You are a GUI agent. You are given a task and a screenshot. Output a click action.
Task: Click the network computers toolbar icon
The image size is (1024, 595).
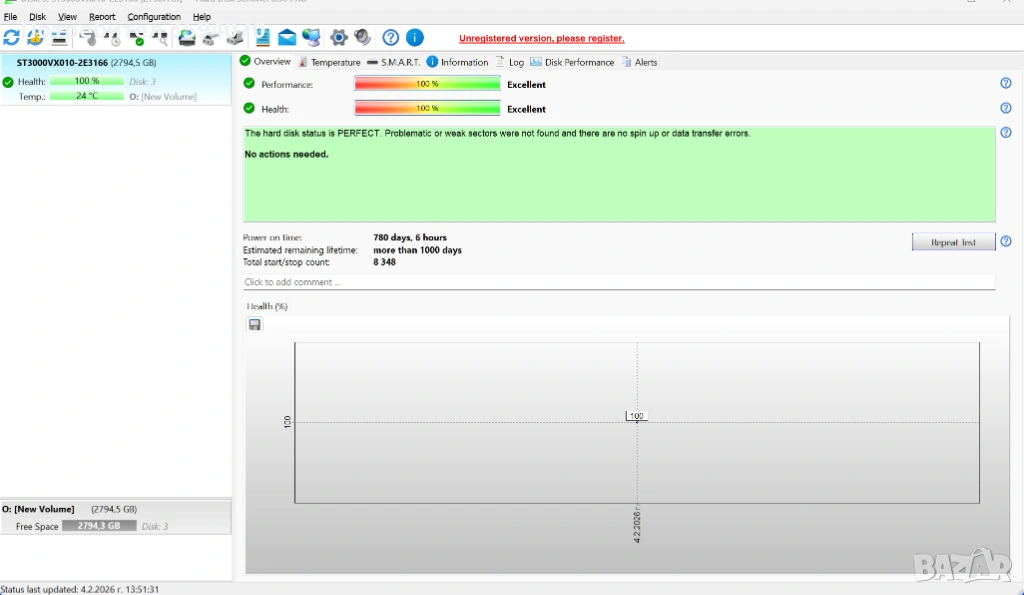311,38
